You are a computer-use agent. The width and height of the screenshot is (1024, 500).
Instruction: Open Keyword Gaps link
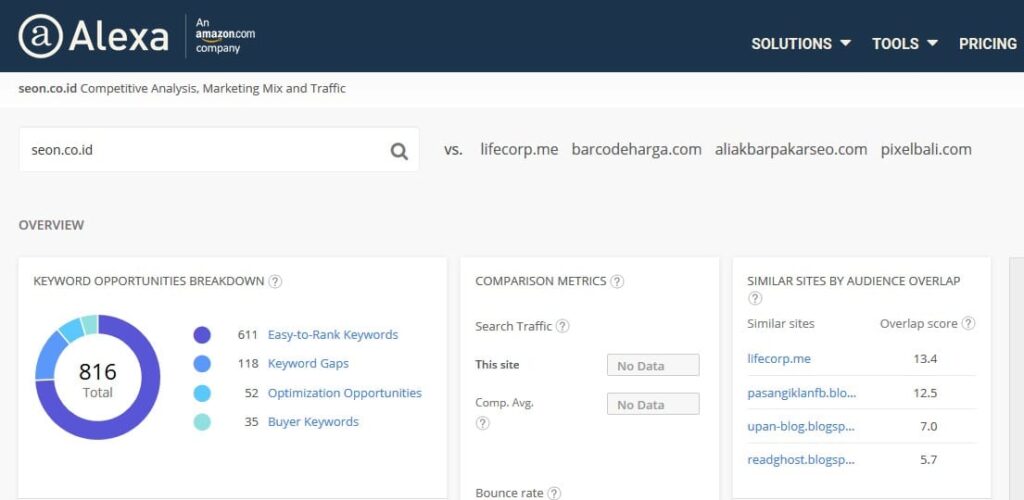[x=308, y=364]
